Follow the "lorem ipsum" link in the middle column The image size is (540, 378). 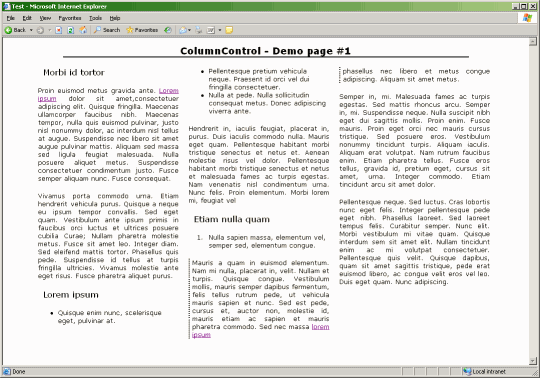click(261, 331)
